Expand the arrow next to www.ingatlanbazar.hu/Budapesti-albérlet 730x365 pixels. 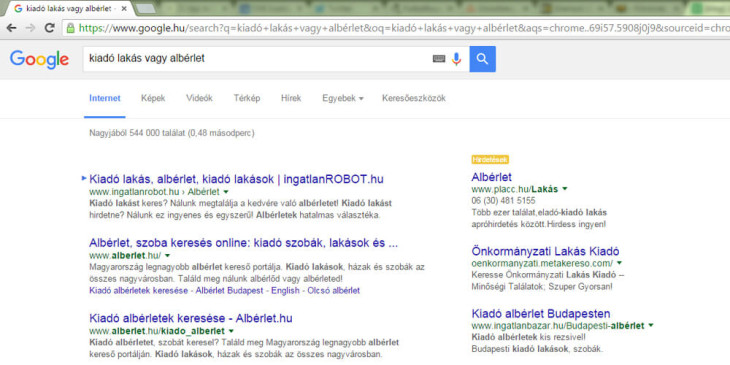[651, 325]
